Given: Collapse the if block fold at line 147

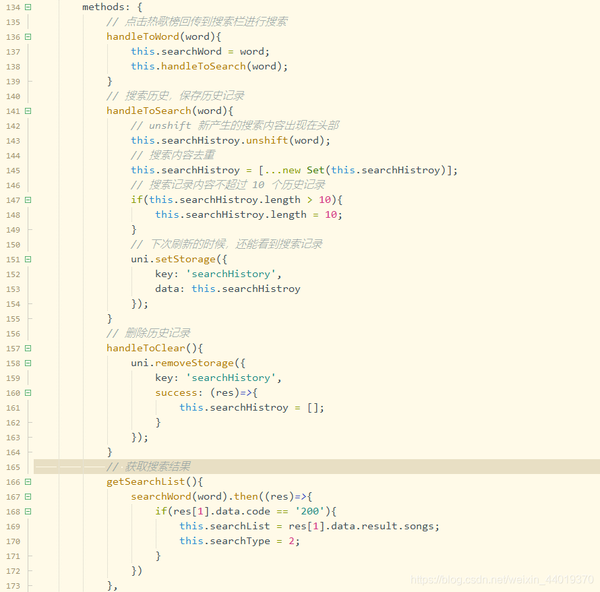Looking at the screenshot, I should pos(28,200).
